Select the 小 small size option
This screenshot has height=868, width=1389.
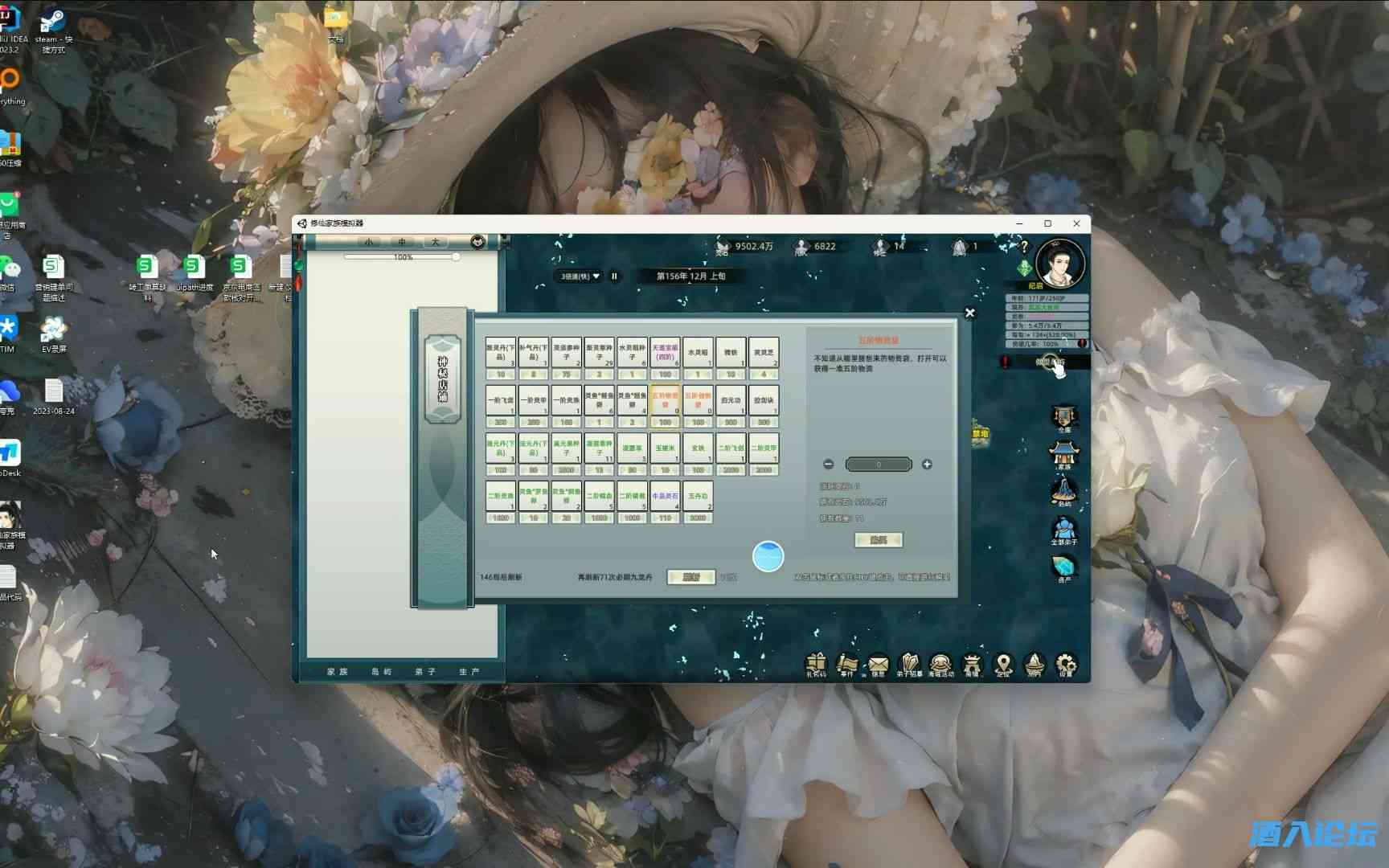tap(369, 242)
